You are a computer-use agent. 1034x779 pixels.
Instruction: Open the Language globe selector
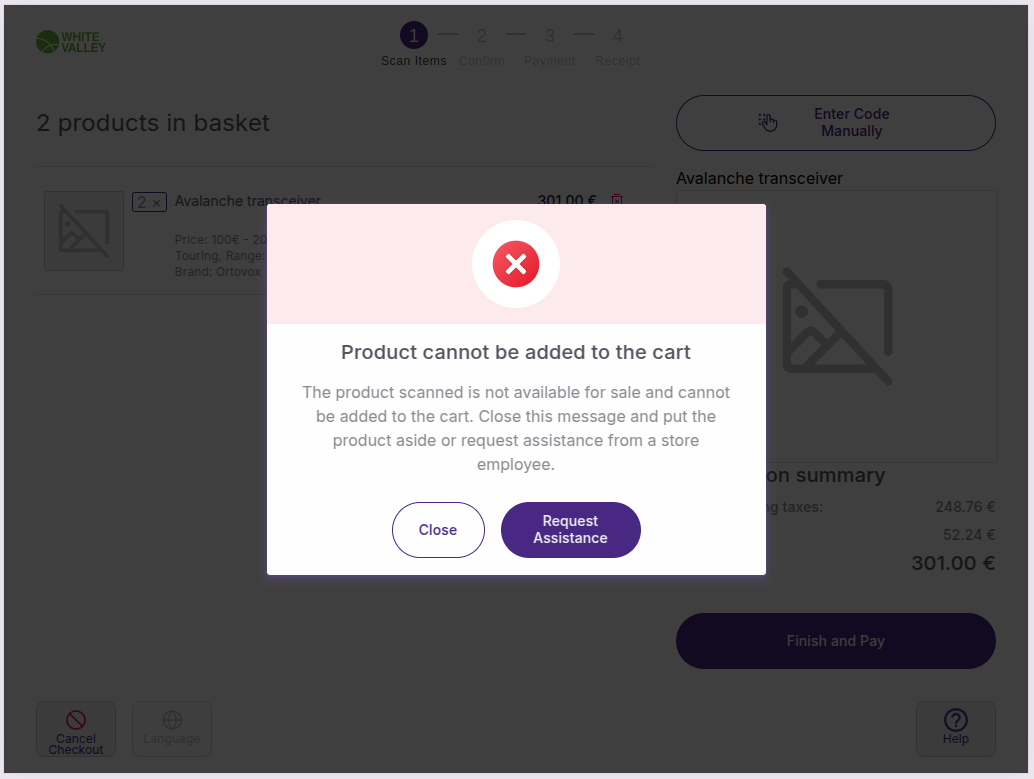tap(172, 720)
